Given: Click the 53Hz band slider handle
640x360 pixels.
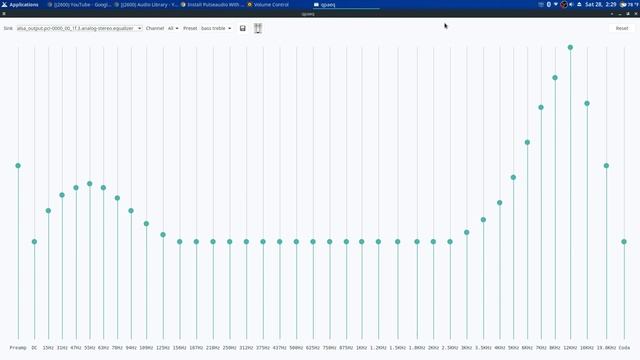Looking at the screenshot, I should point(90,184).
